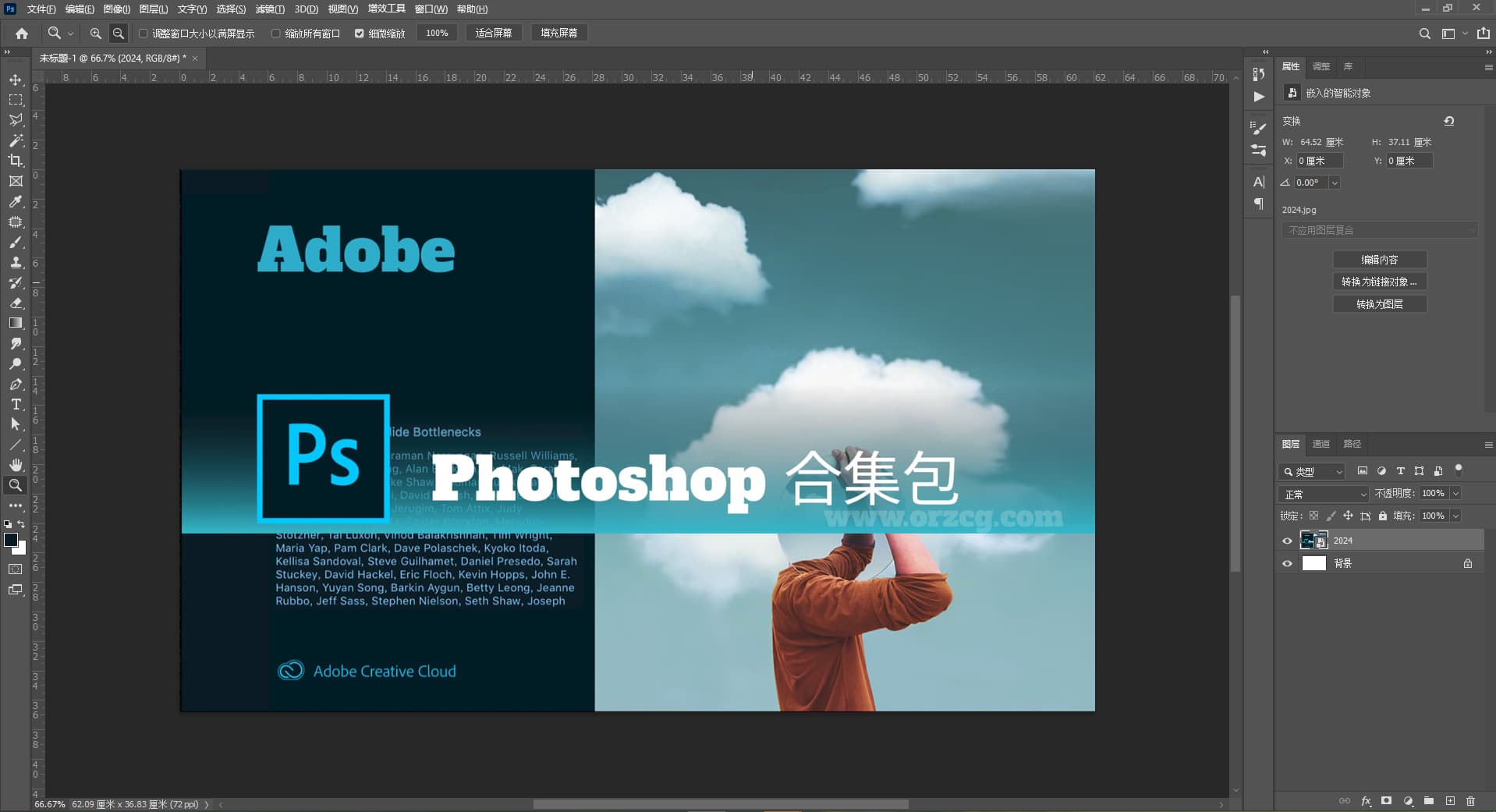Open the Paragraph panel icon
Image resolution: width=1496 pixels, height=812 pixels.
pos(1259,204)
